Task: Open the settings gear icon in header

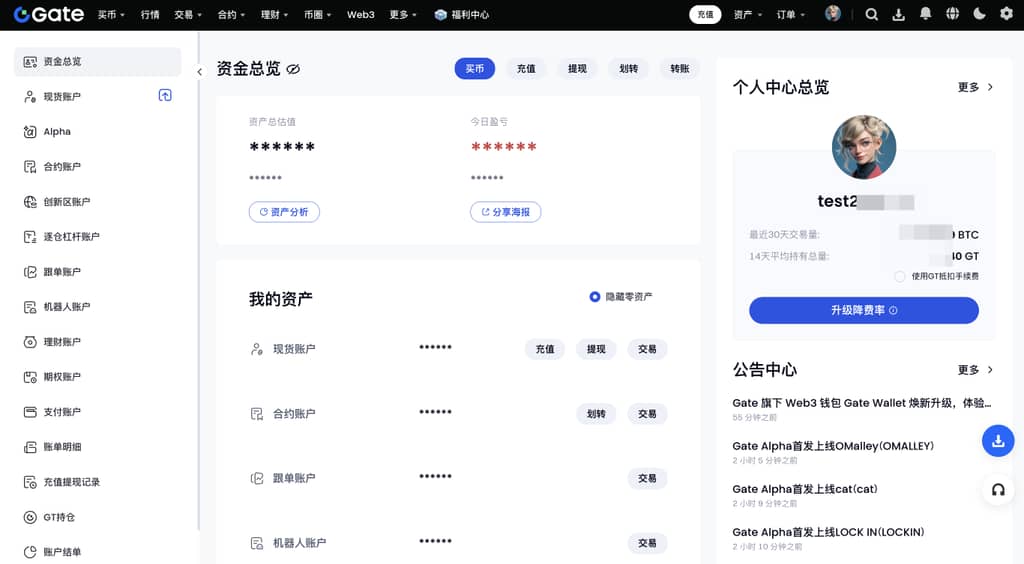Action: click(1006, 14)
